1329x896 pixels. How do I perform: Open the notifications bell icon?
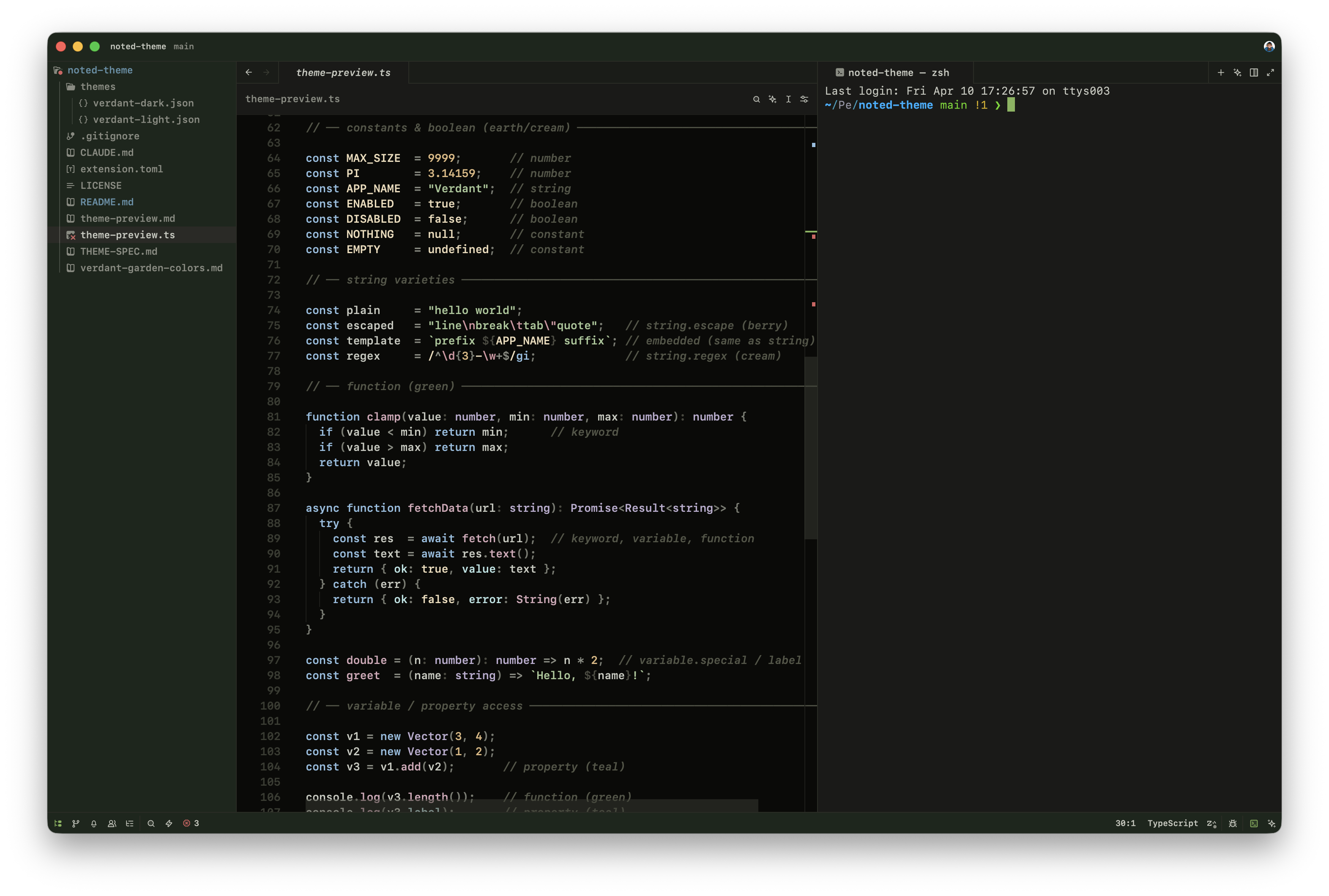point(94,823)
